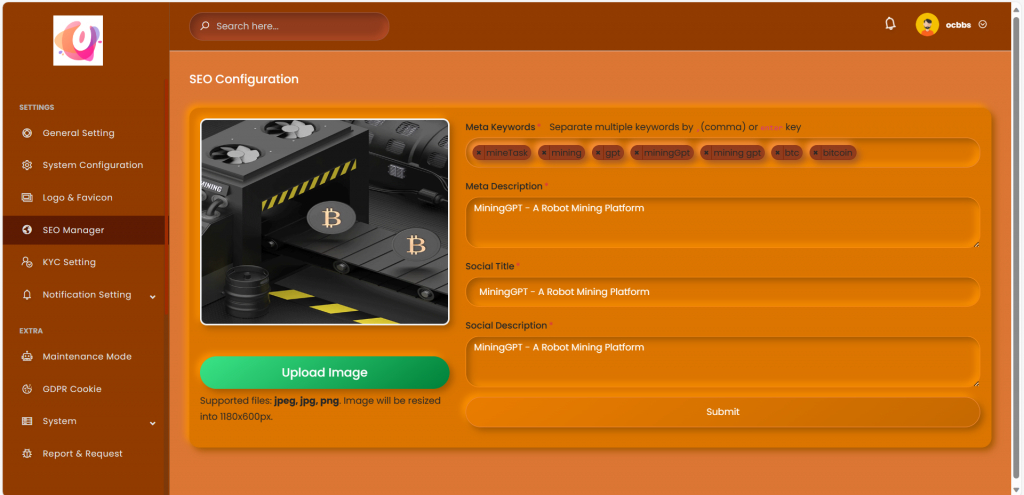Open General Setting page
Screen dimensions: 1024x495
coord(78,133)
